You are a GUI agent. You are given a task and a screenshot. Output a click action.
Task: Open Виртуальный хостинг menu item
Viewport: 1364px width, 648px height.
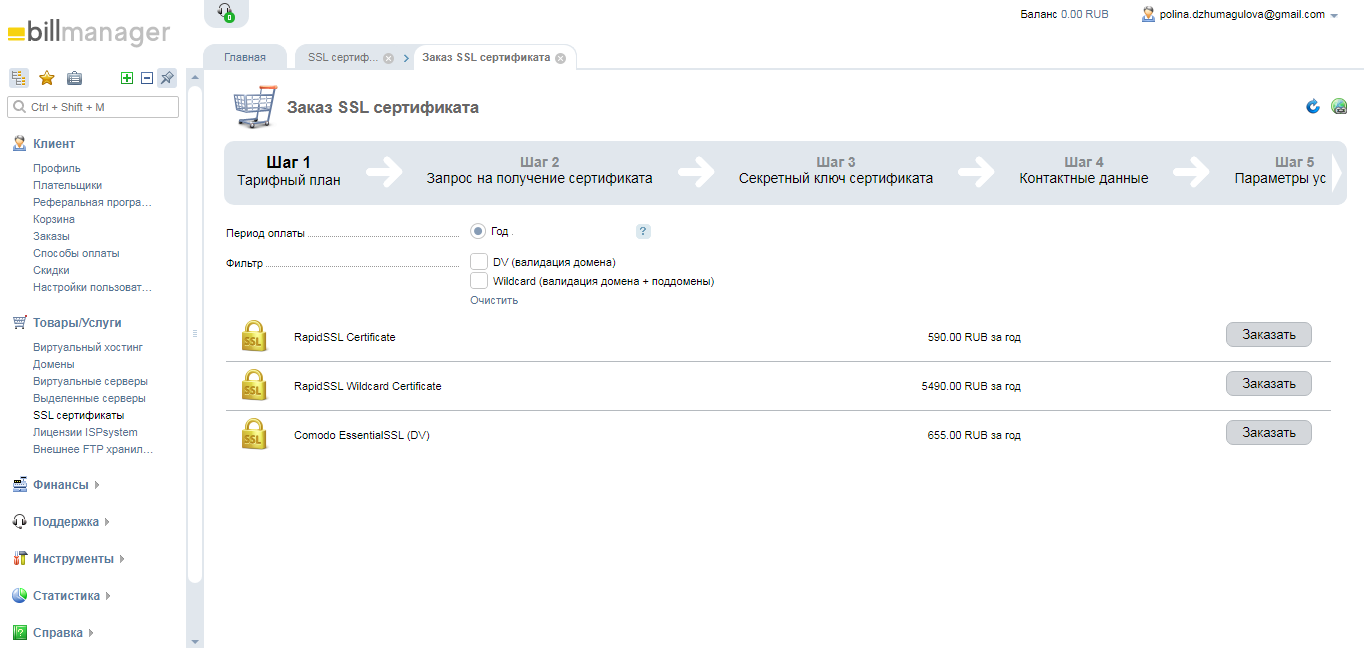coord(88,347)
